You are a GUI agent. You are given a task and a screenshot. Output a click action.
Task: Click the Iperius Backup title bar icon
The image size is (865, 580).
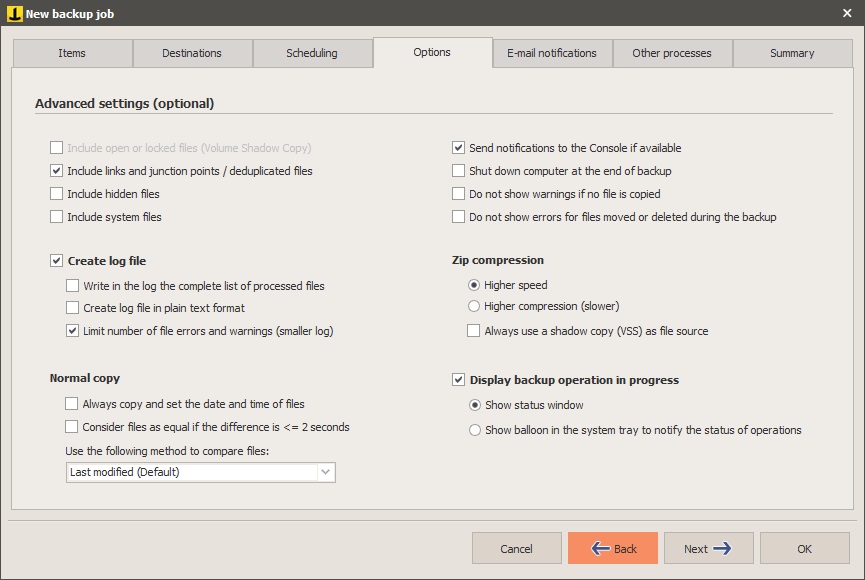[x=13, y=13]
